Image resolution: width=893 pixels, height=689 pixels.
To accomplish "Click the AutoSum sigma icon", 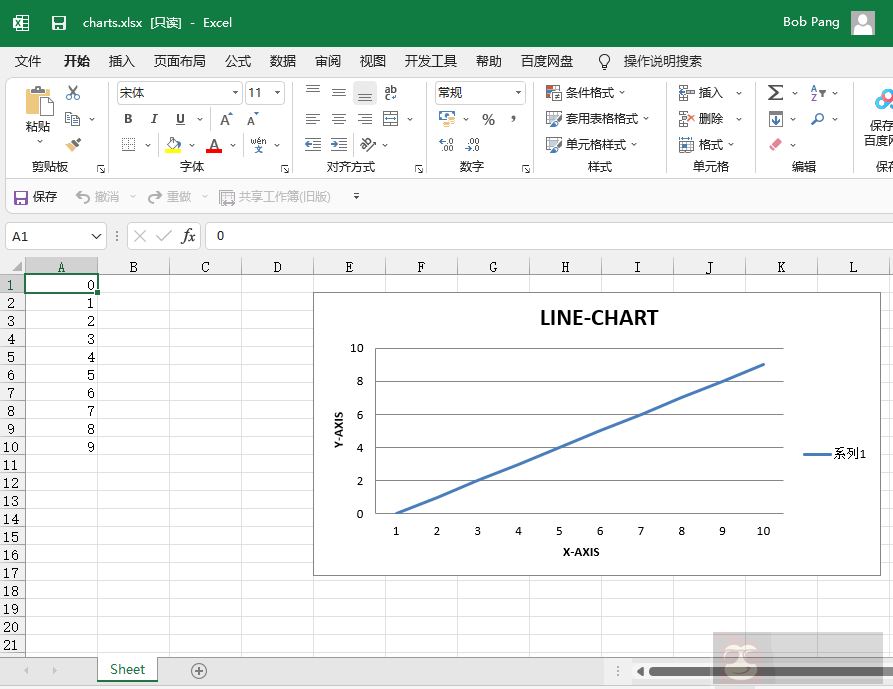I will tap(775, 93).
